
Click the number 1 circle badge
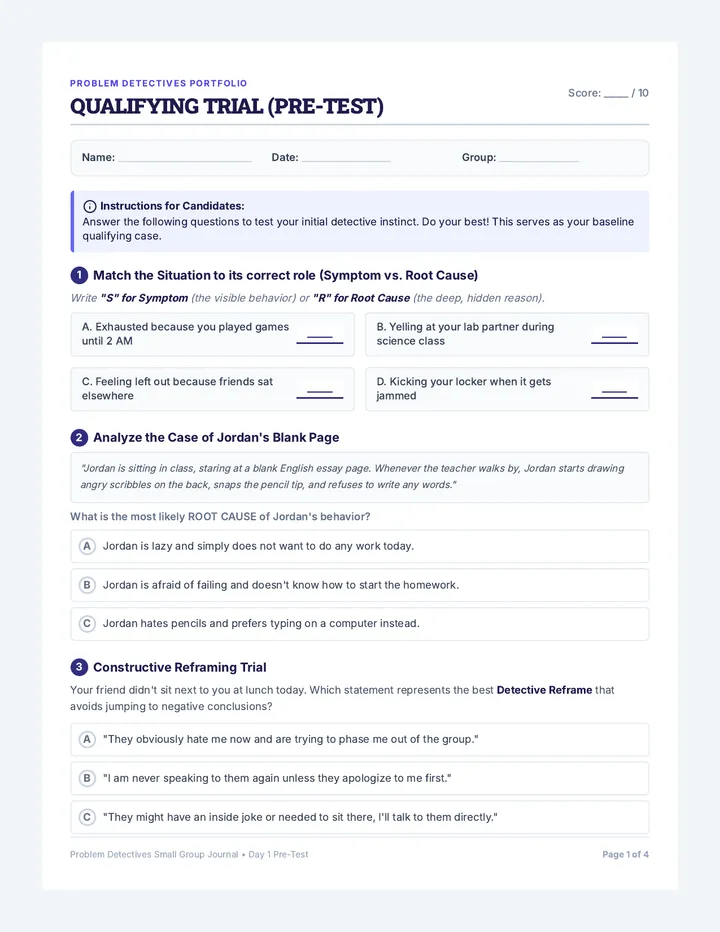79,275
